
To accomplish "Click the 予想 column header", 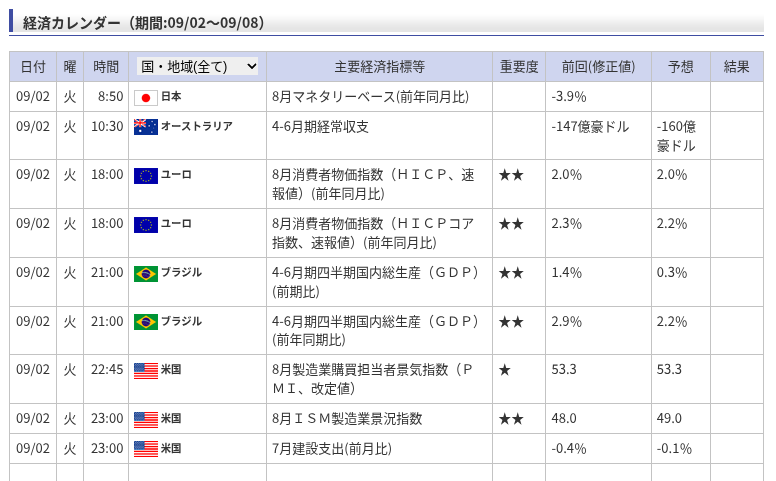I will pos(681,67).
